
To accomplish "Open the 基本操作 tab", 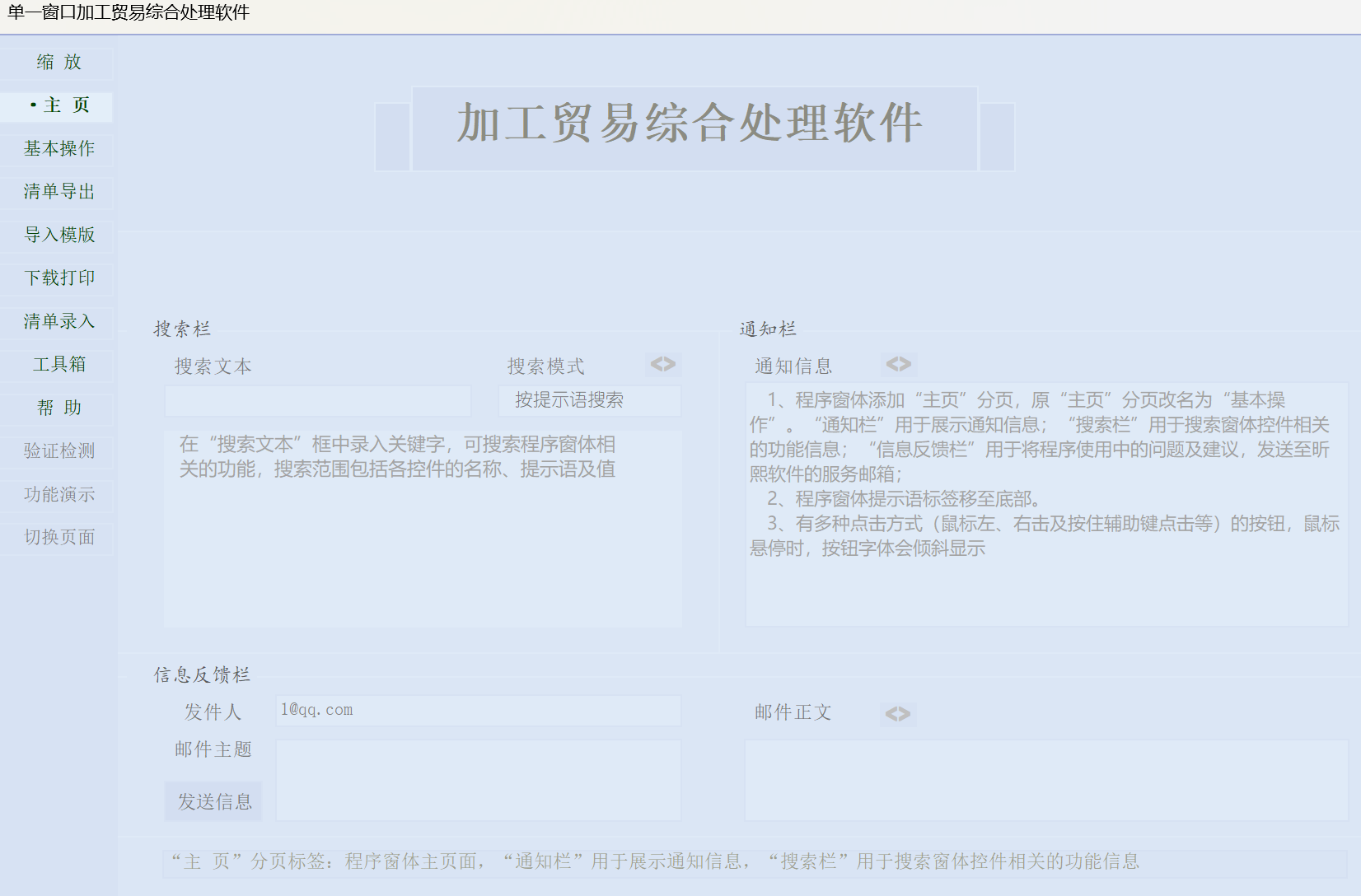I will (58, 149).
